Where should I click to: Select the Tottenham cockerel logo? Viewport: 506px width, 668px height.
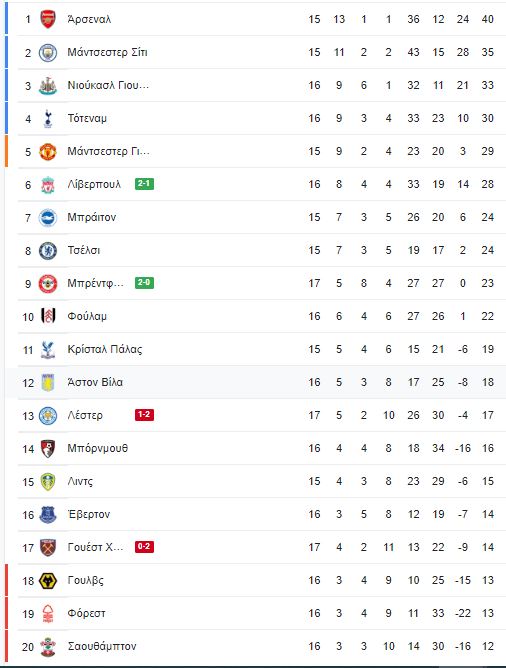pos(48,118)
